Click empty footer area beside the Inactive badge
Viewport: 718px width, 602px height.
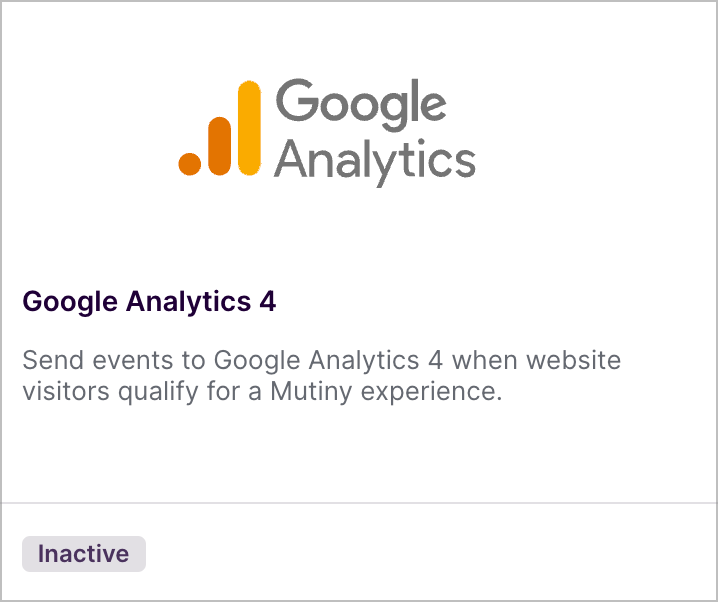point(430,554)
